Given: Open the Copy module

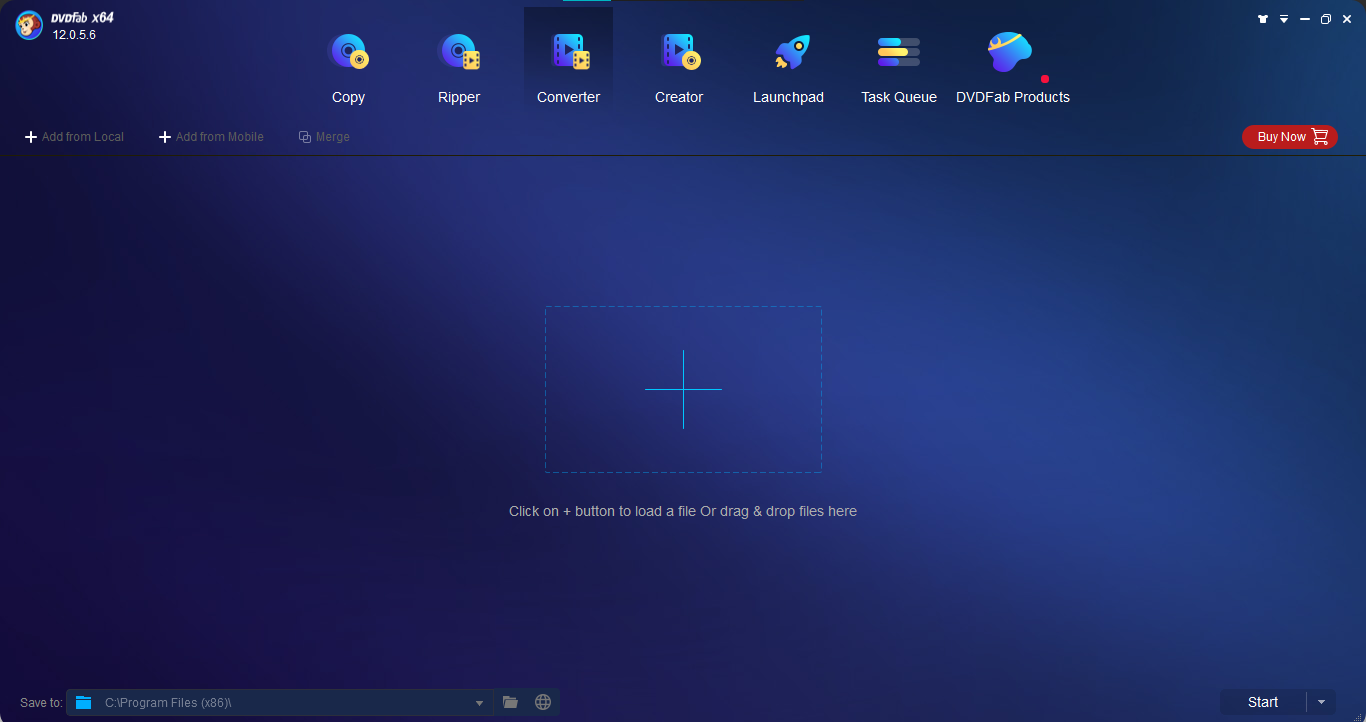Looking at the screenshot, I should (x=348, y=67).
